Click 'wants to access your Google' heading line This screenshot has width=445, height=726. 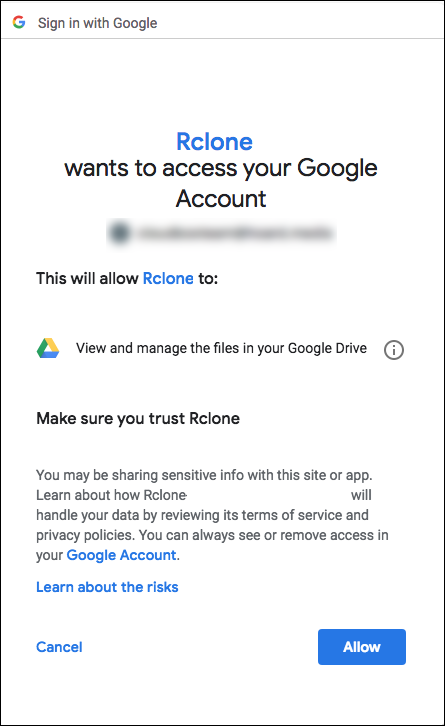pyautogui.click(x=221, y=168)
